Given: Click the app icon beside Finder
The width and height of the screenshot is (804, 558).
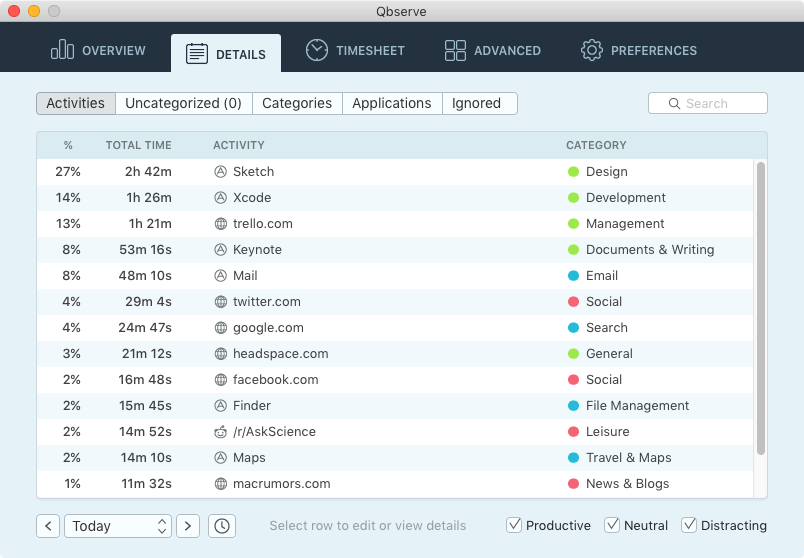Looking at the screenshot, I should click(x=220, y=406).
